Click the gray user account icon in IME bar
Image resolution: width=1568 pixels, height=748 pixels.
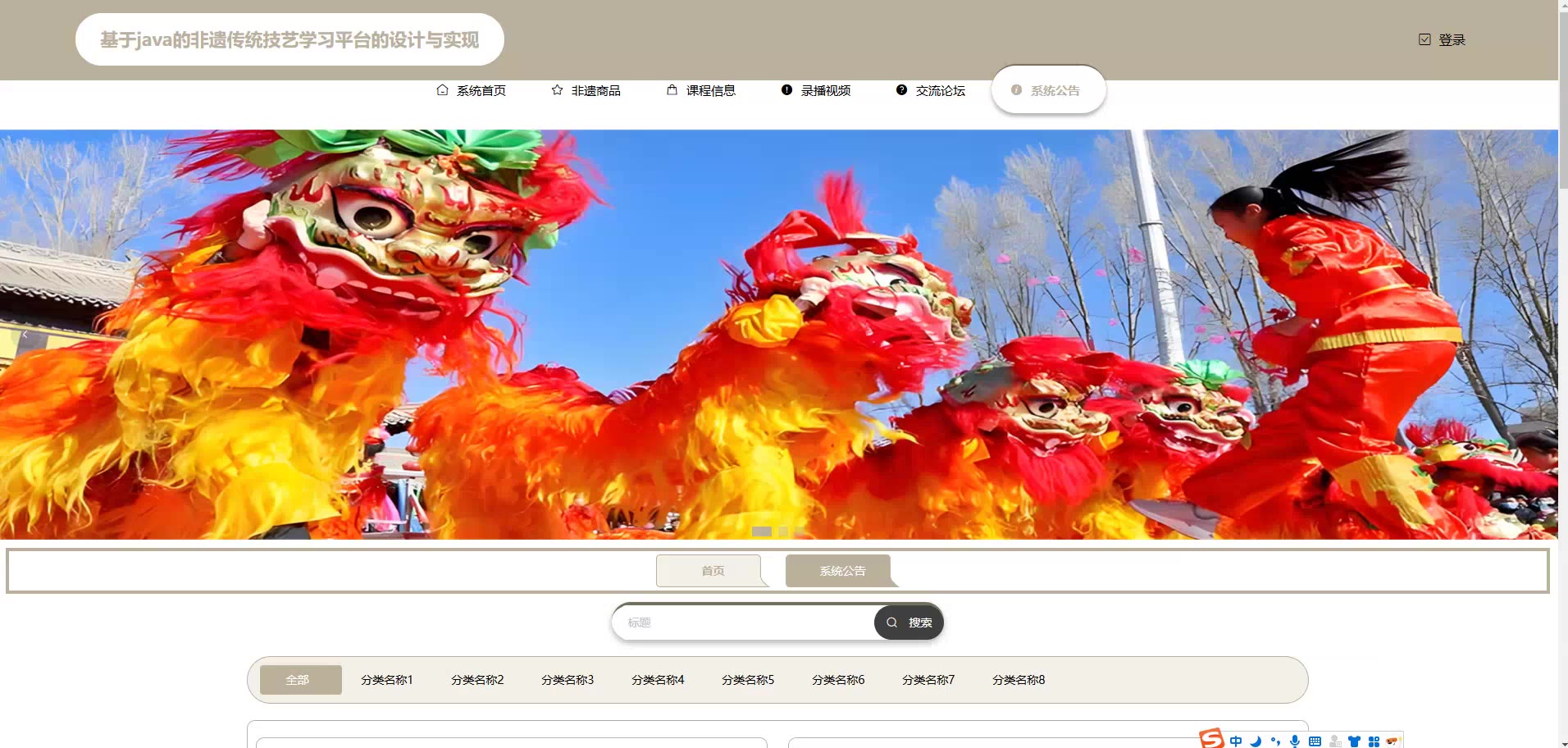pos(1335,741)
